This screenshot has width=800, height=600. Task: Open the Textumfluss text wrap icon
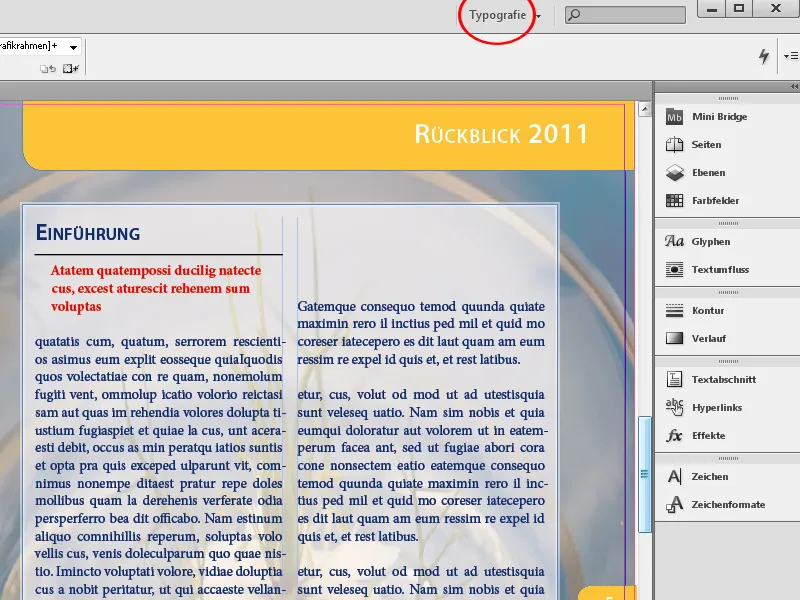pos(674,270)
